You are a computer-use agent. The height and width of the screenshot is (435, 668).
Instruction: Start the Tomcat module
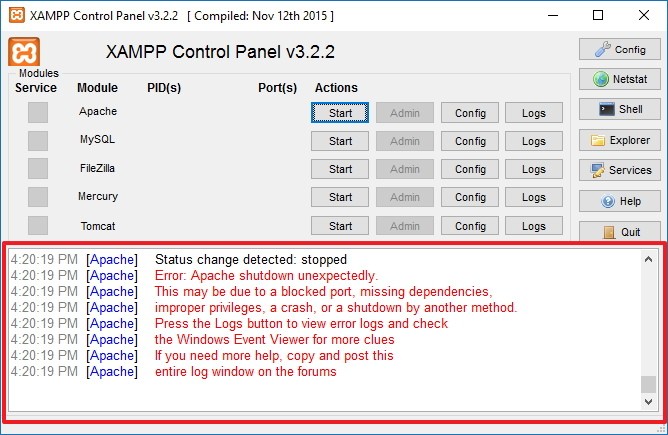(x=340, y=226)
